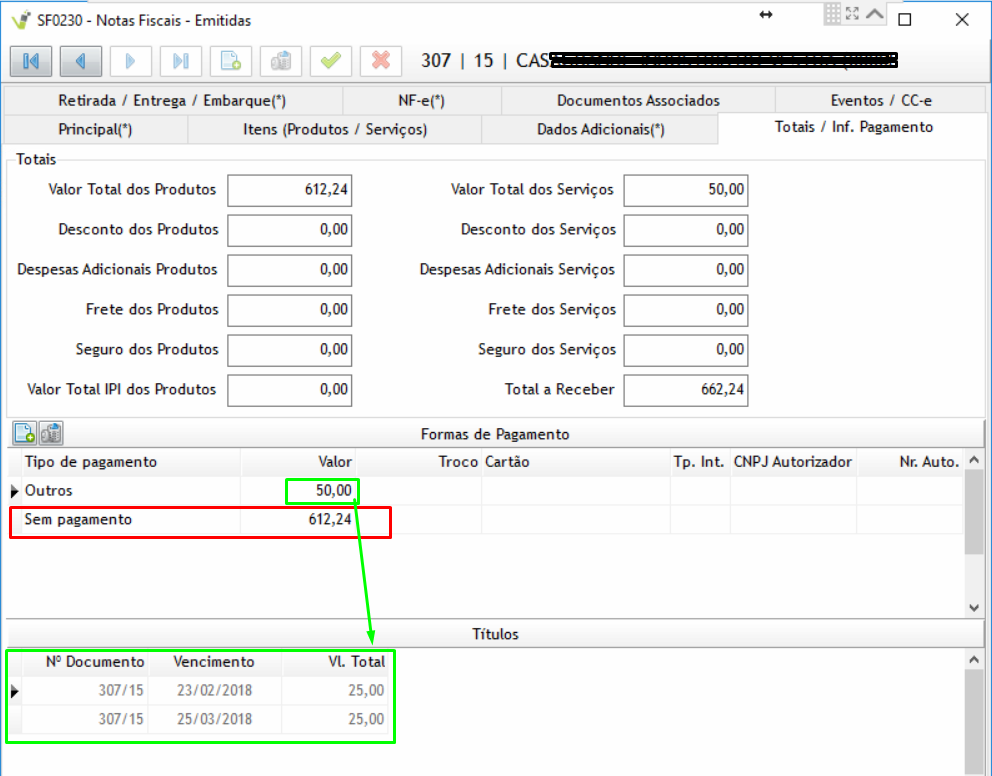Go to the next record
This screenshot has width=992, height=776.
coord(131,61)
